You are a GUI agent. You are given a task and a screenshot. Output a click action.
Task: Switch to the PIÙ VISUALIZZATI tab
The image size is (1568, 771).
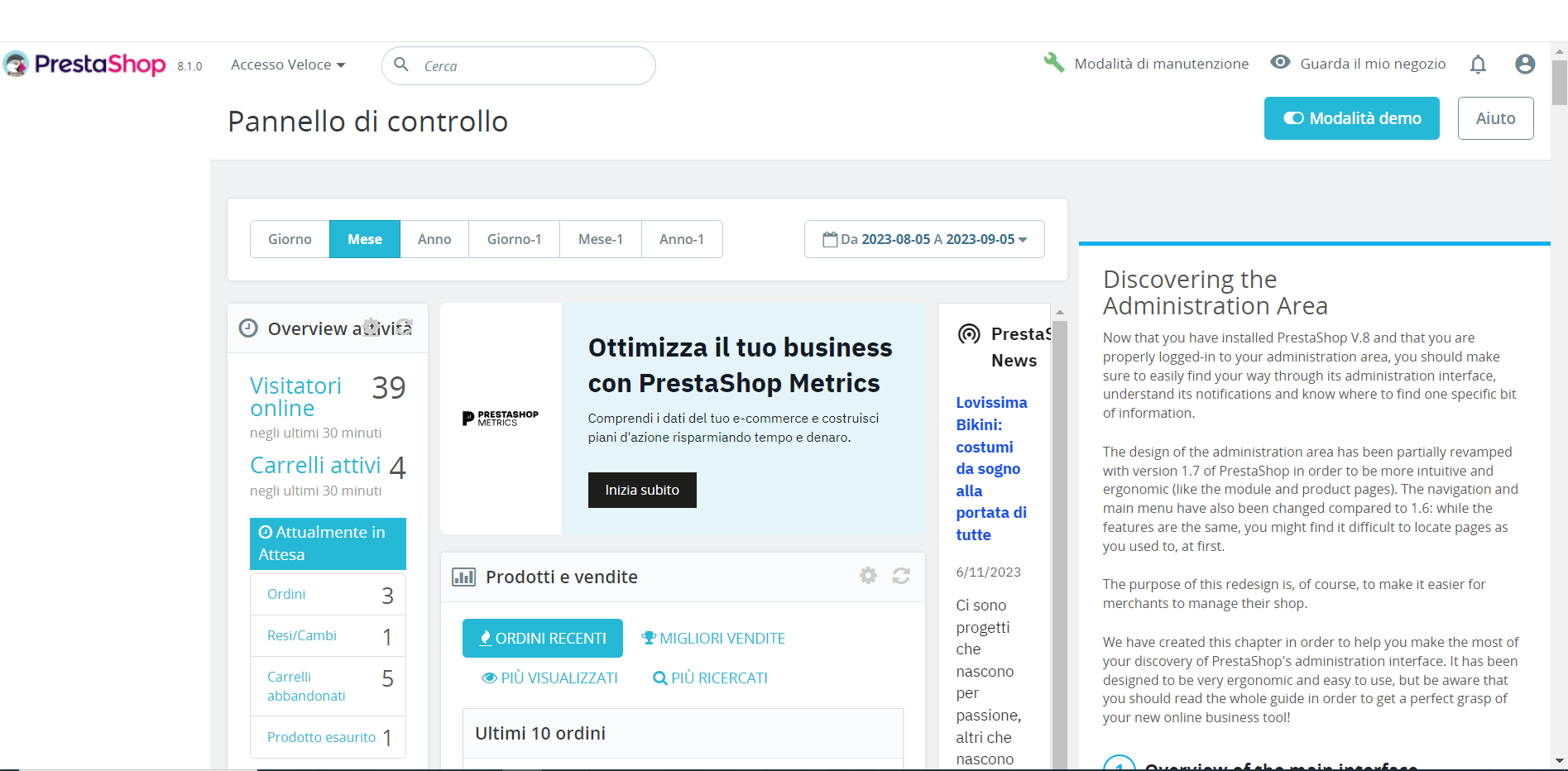pos(549,678)
